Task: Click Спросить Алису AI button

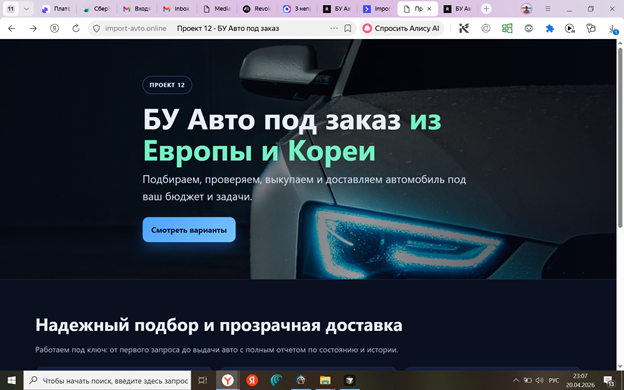Action: pyautogui.click(x=402, y=28)
